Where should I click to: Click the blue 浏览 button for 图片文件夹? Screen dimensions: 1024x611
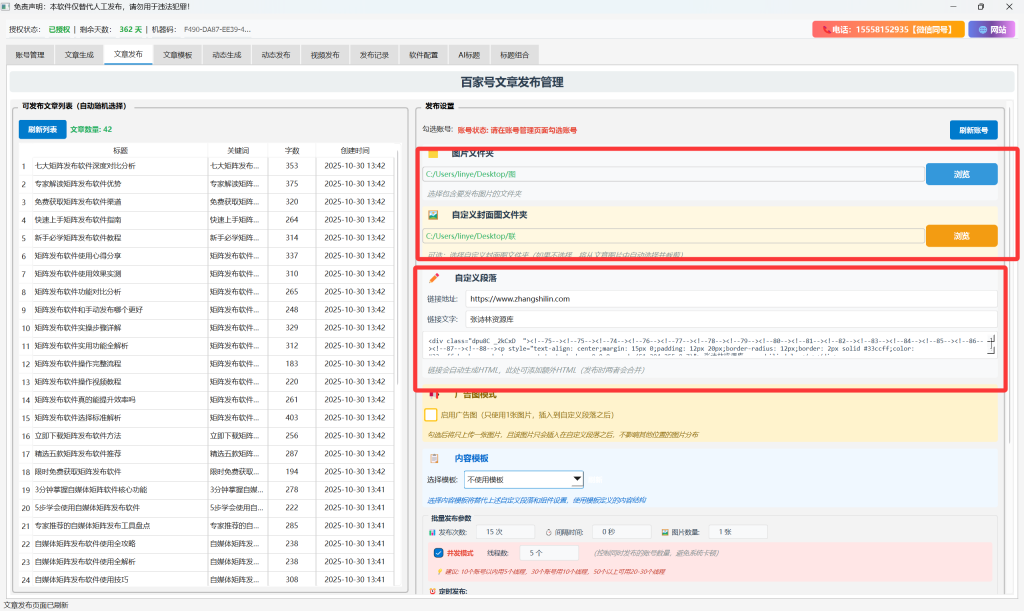tap(960, 174)
